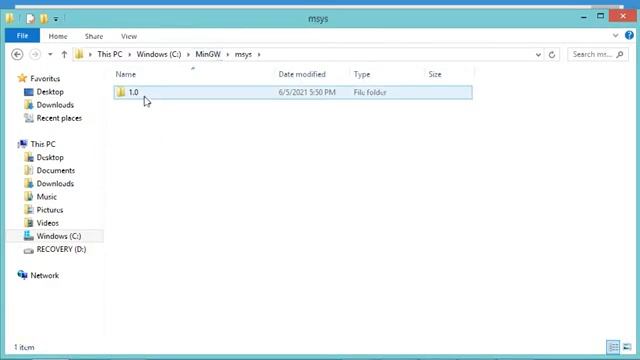Screen dimensions: 640x360
Task: Open Help with the question mark icon
Action: pos(629,36)
